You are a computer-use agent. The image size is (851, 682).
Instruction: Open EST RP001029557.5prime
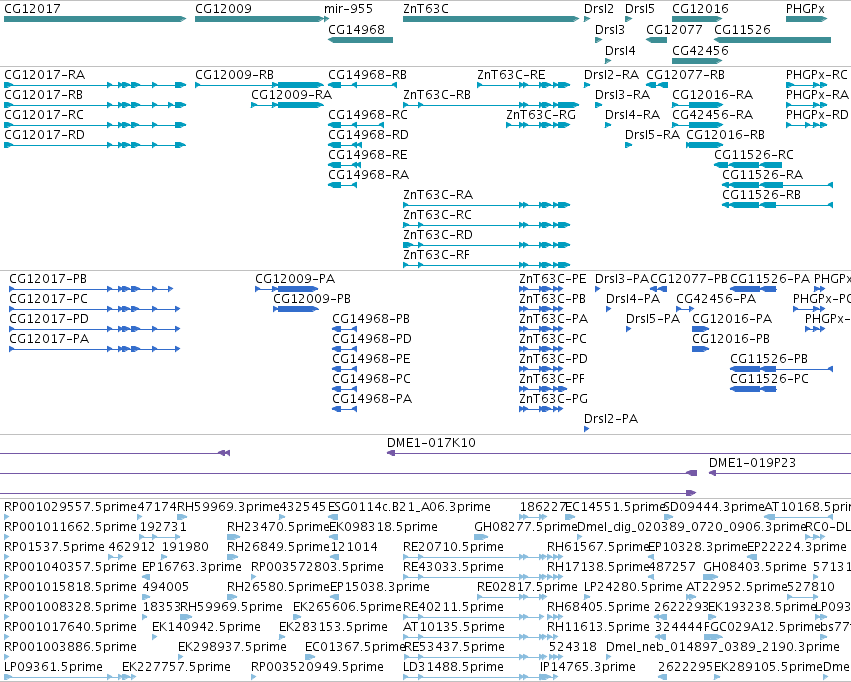point(7,517)
